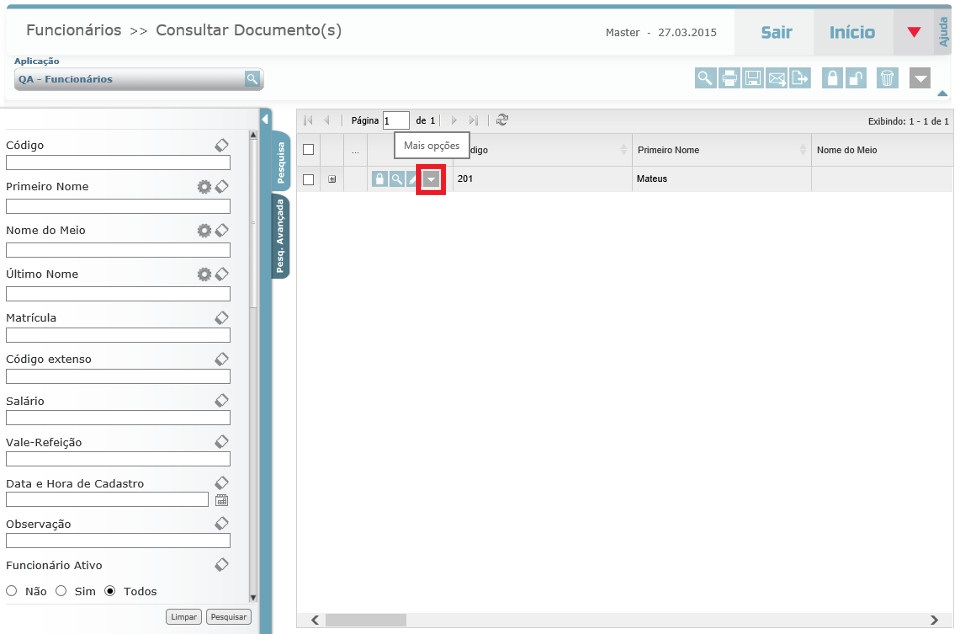The height and width of the screenshot is (634, 960).
Task: Click the 'Matrícula' input field
Action: coord(118,335)
